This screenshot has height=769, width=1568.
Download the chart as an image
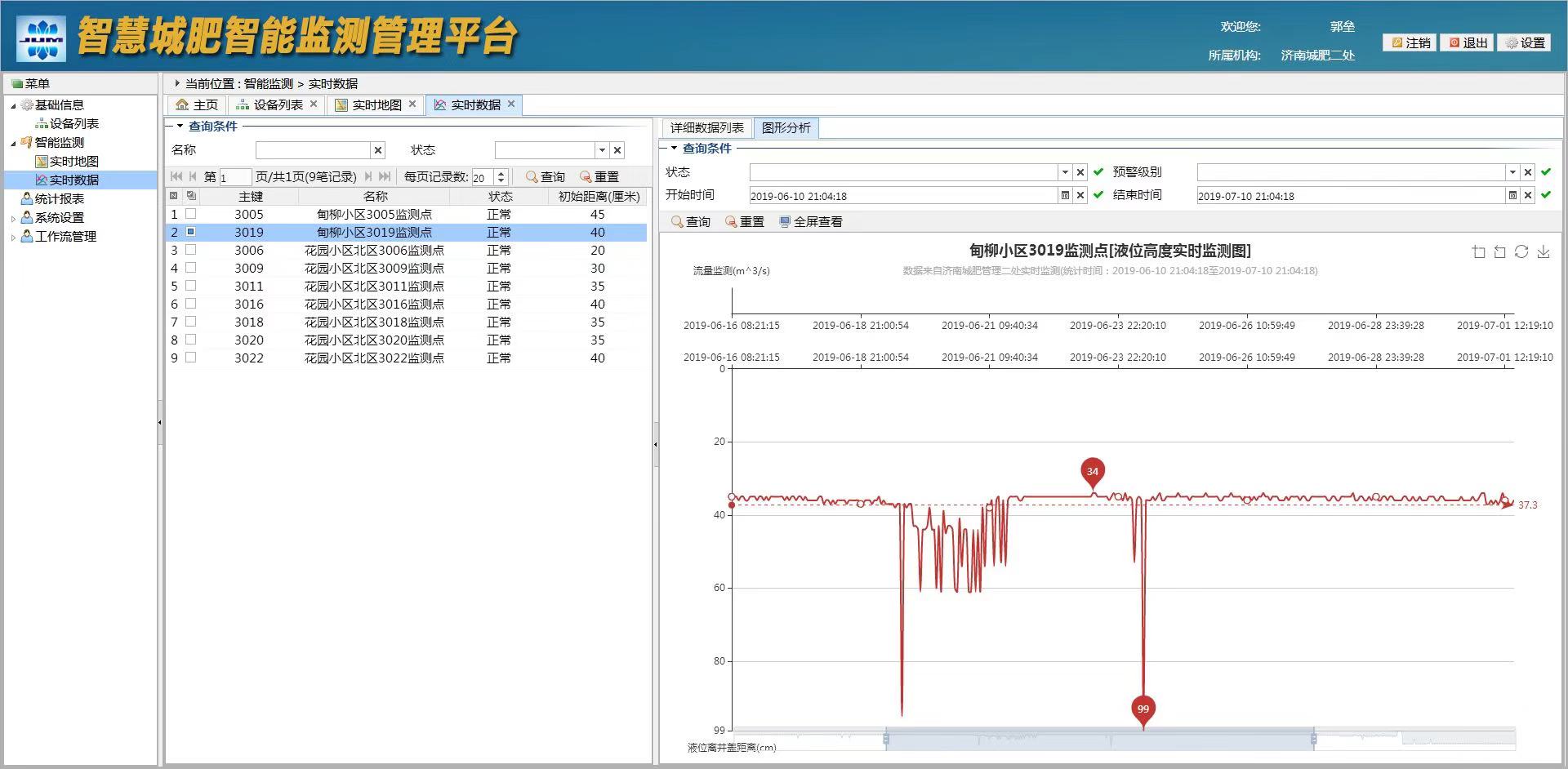[x=1543, y=252]
